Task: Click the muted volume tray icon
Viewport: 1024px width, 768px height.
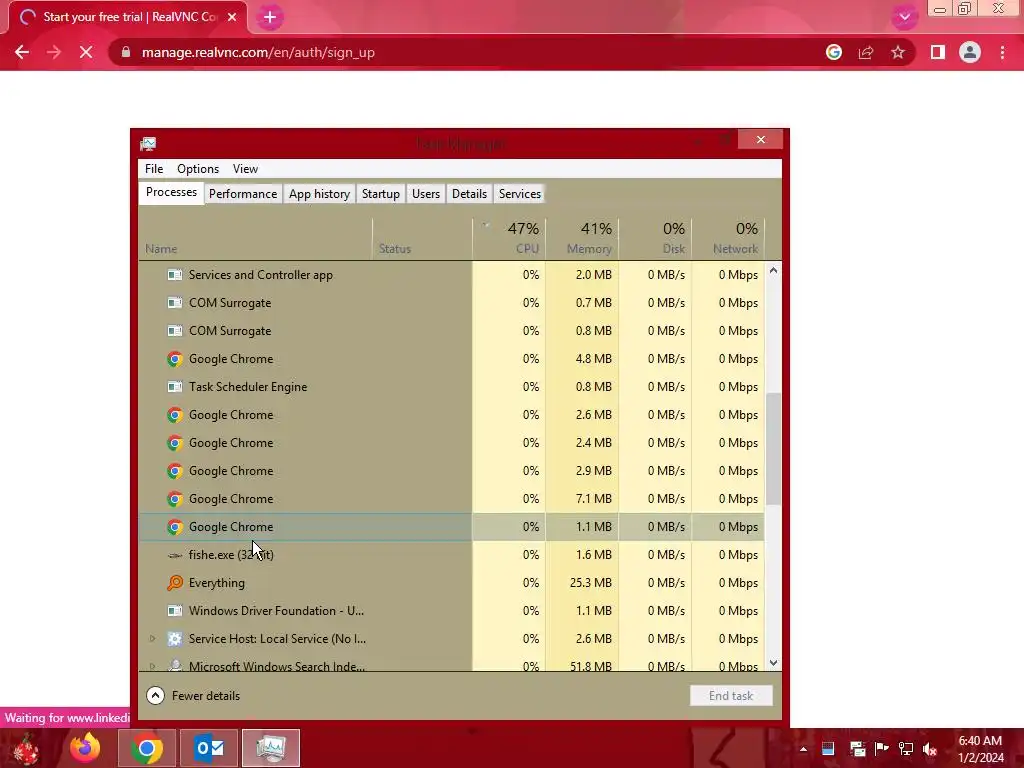Action: coord(930,749)
